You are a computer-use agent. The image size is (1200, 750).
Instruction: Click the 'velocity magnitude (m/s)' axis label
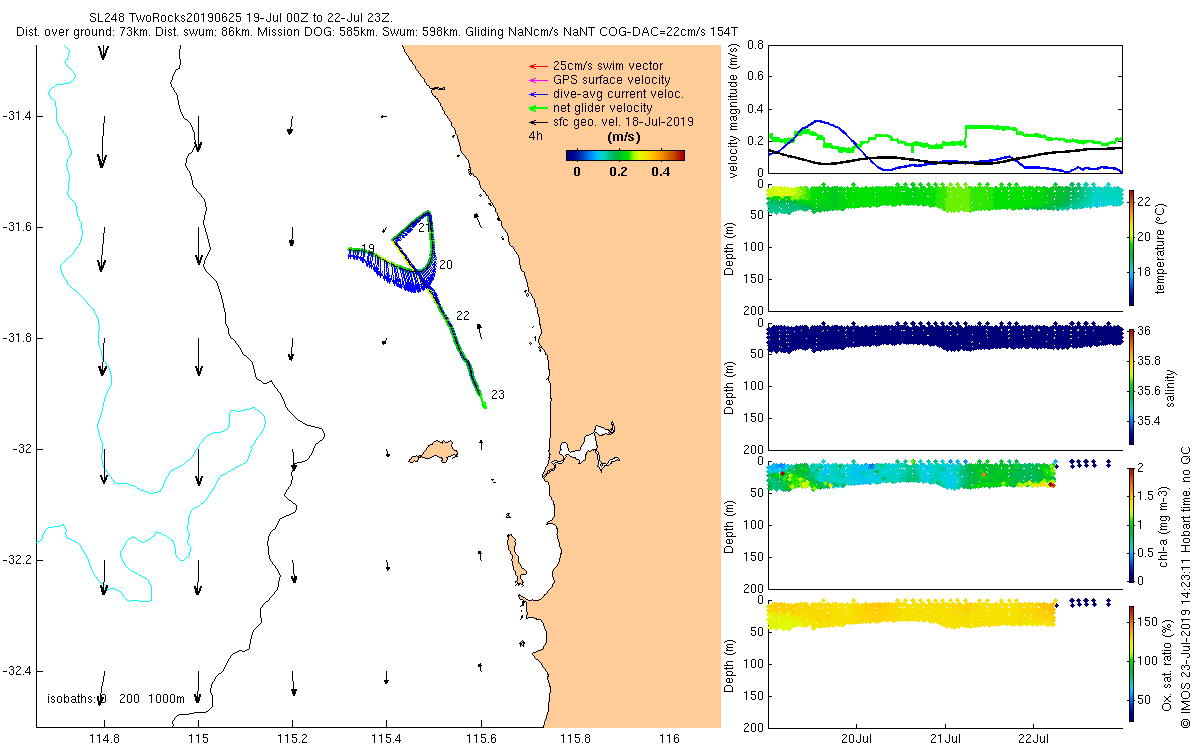[735, 109]
